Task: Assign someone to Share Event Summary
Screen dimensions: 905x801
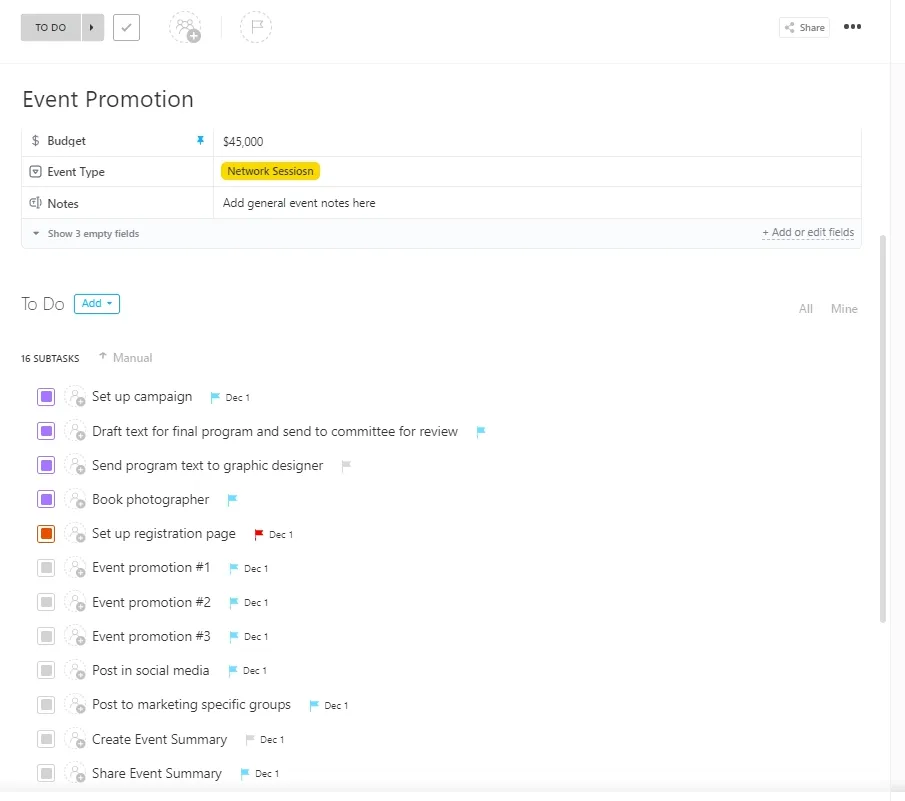Action: (x=76, y=773)
